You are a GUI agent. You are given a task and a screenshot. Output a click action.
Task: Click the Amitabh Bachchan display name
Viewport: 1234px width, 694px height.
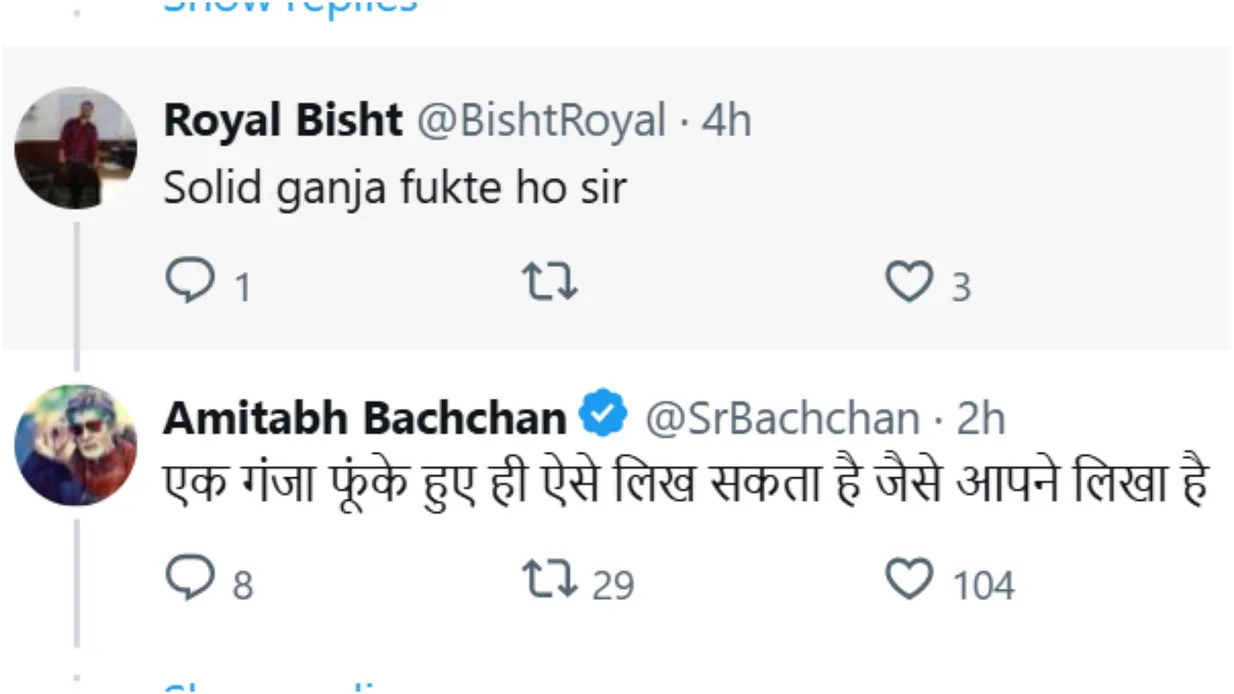364,418
